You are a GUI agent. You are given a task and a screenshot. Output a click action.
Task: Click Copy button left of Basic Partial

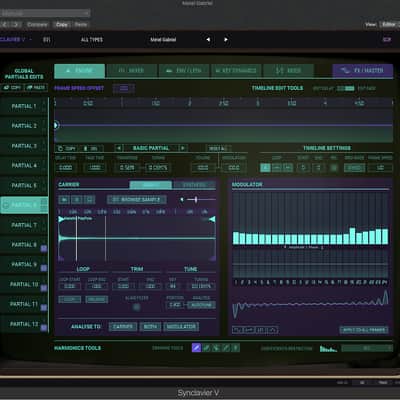tap(67, 148)
